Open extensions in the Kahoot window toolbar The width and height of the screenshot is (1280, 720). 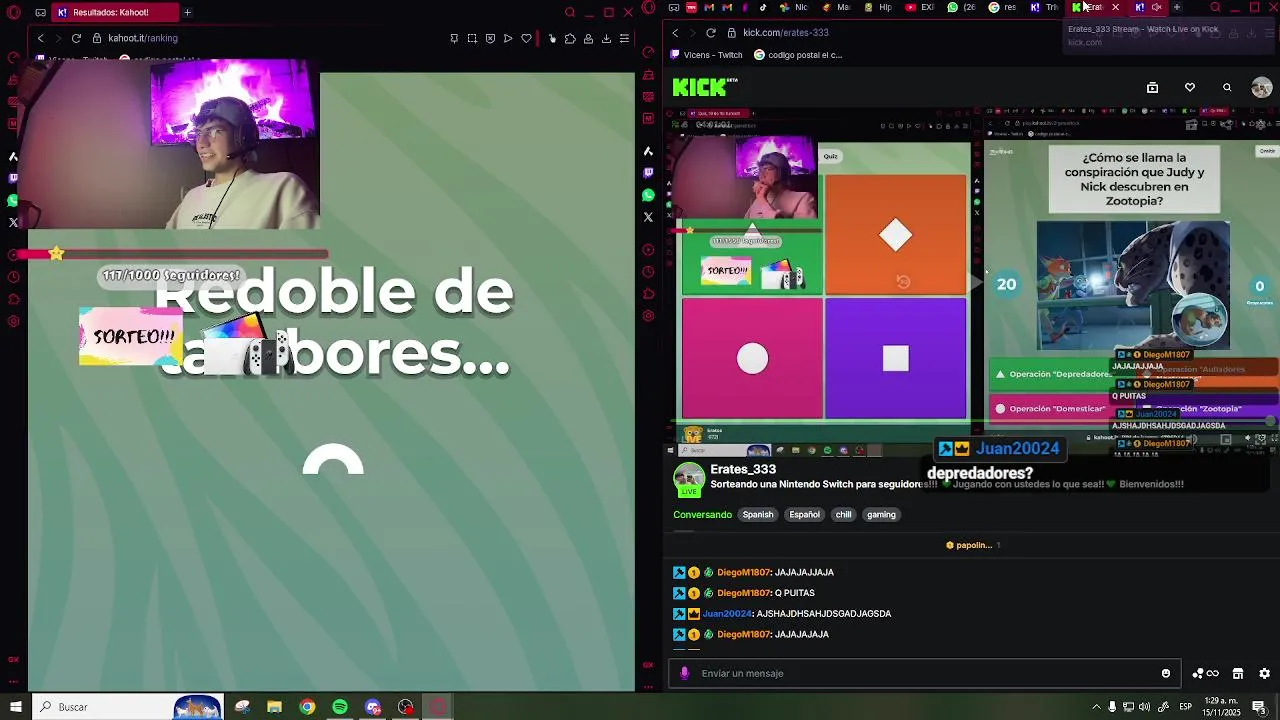coord(570,38)
